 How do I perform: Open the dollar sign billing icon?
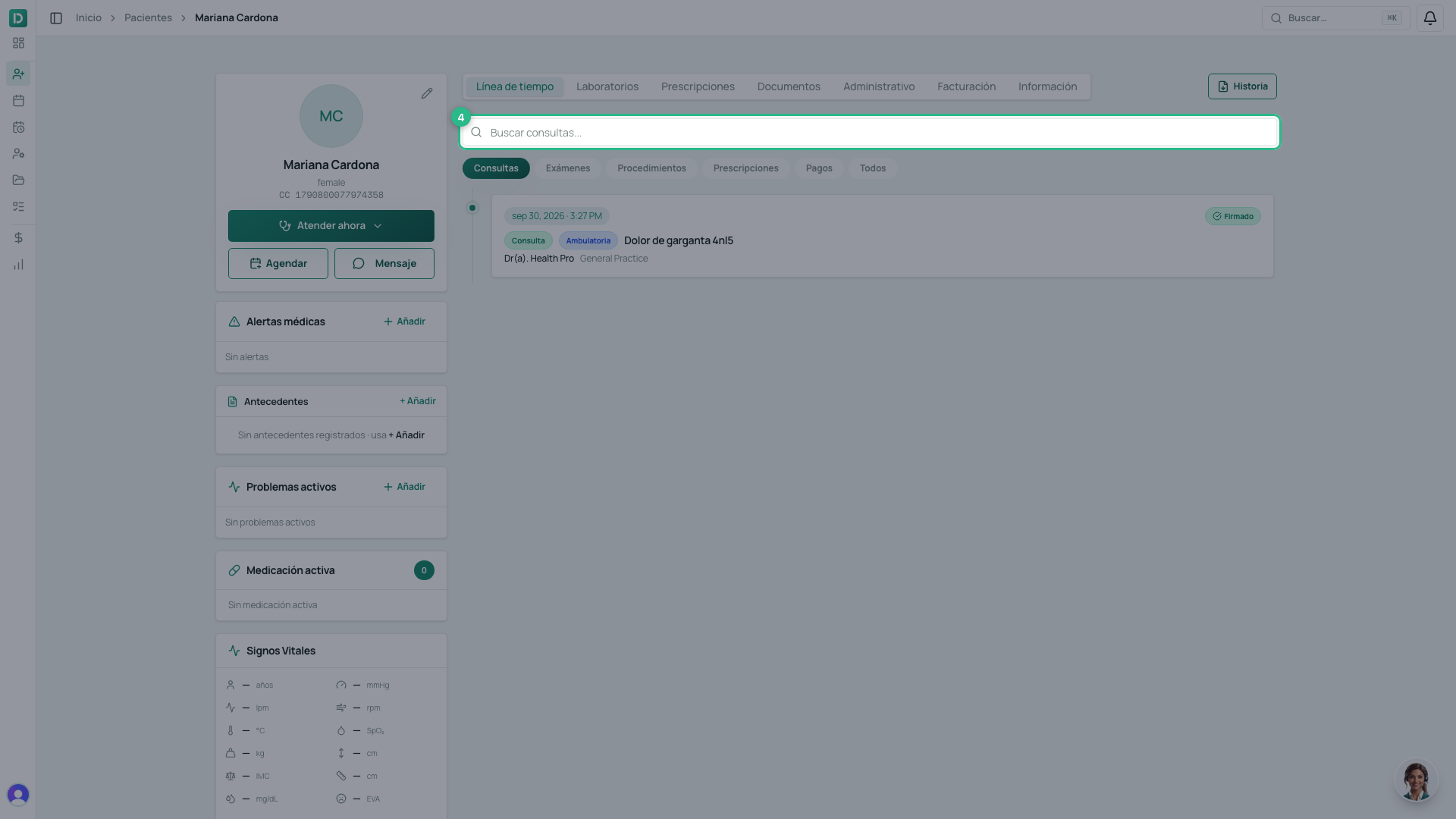18,237
